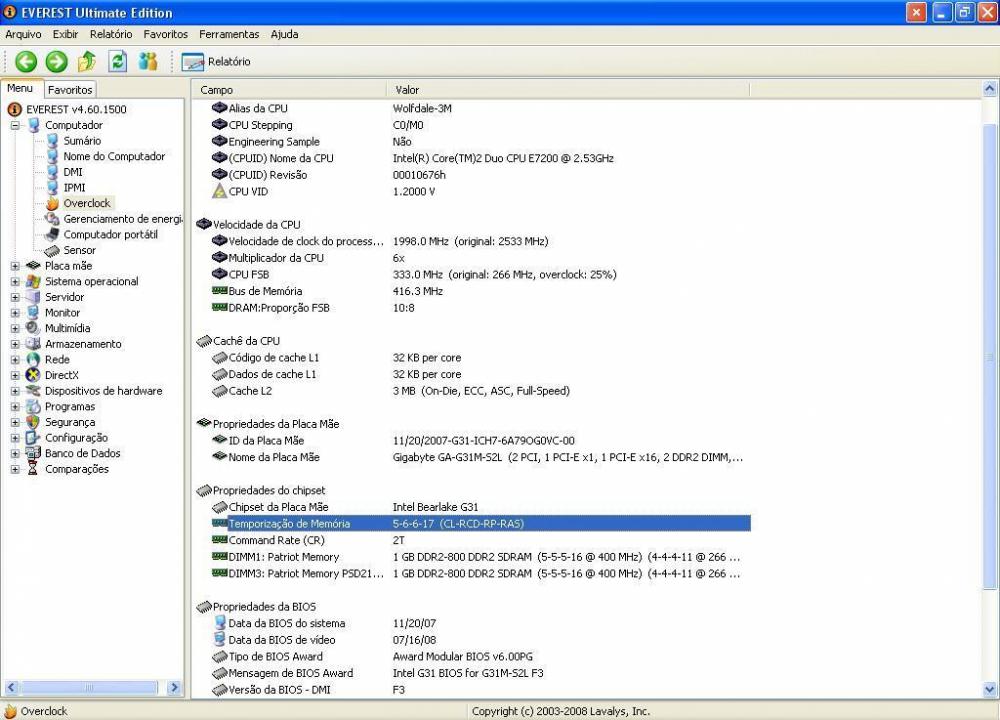Click the Campo column header
This screenshot has width=1000, height=720.
coord(217,90)
